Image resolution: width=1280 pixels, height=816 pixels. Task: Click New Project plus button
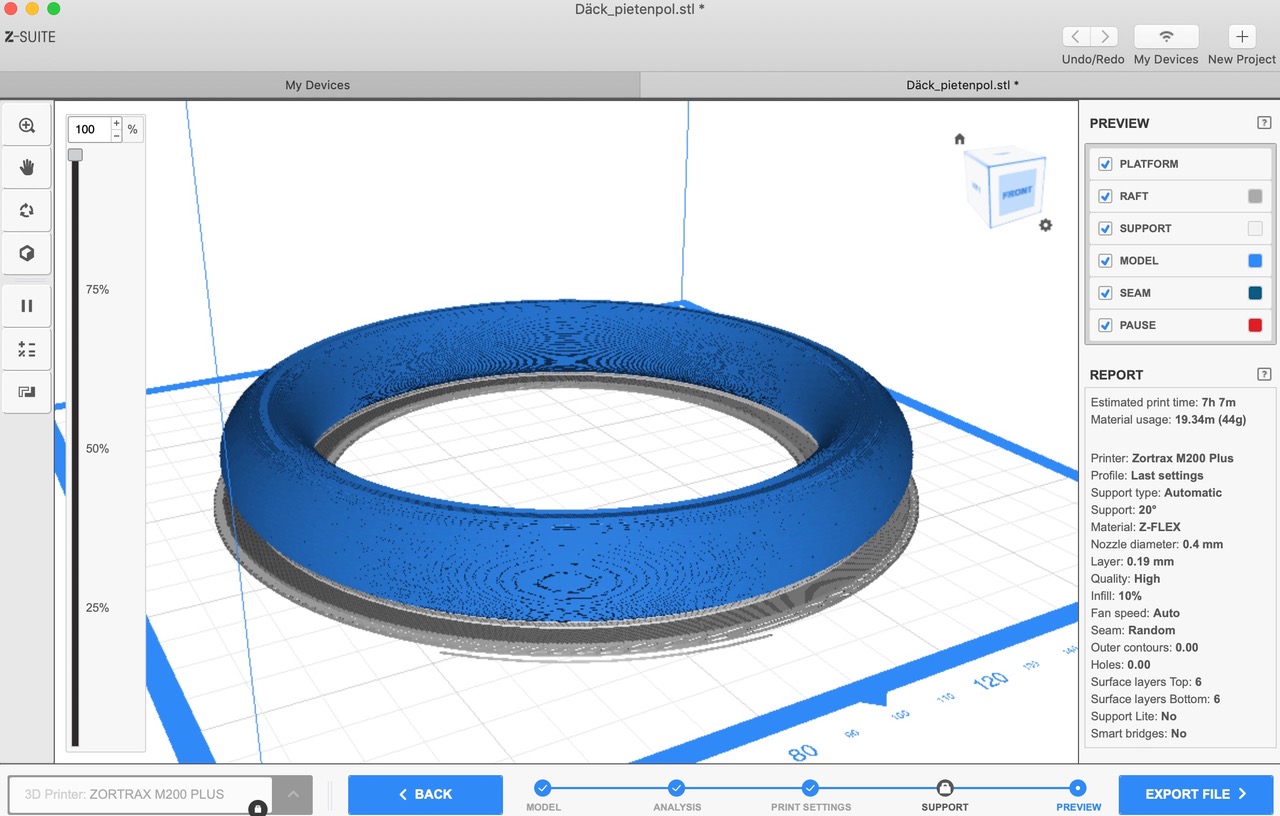[x=1242, y=37]
